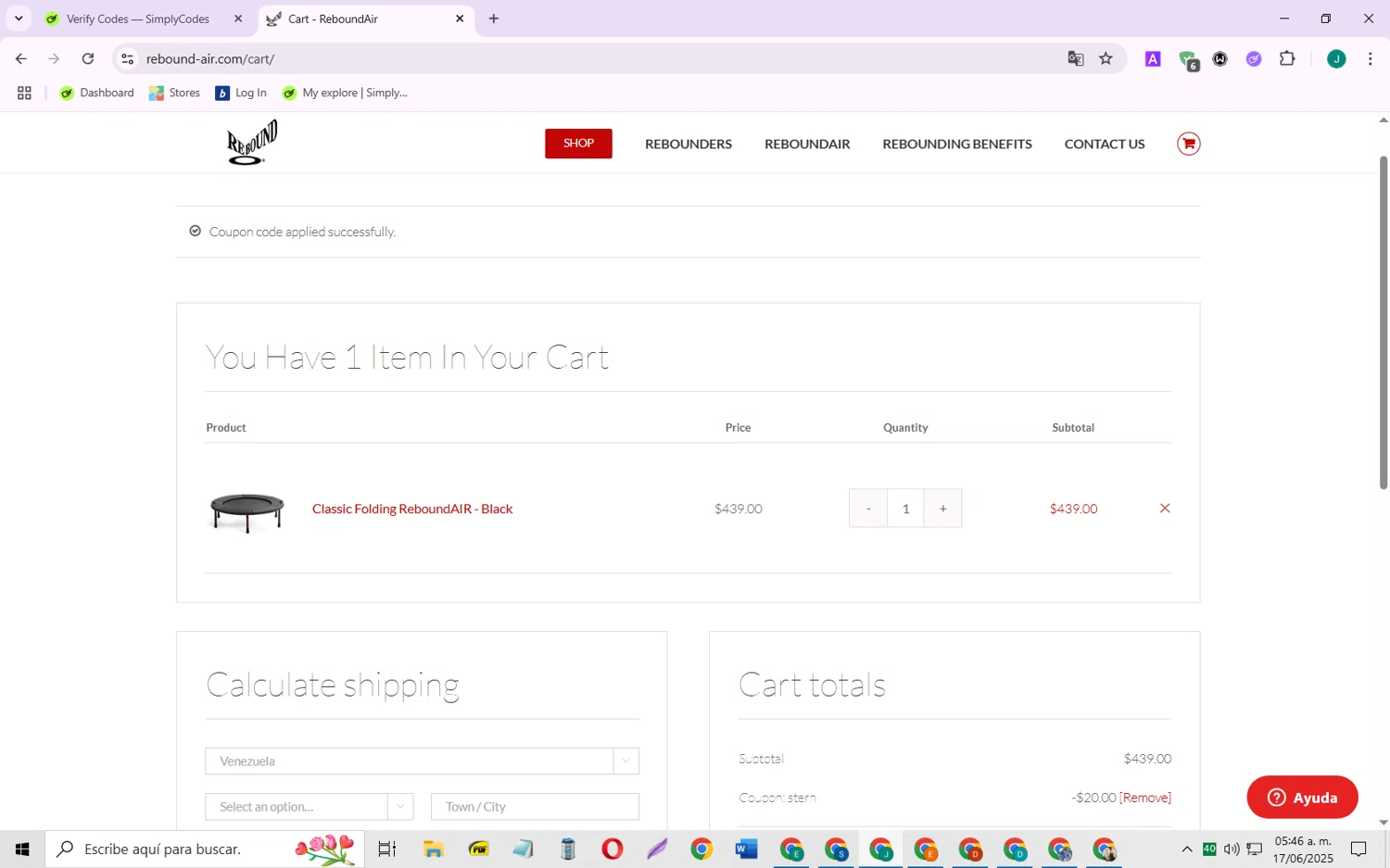Open the 'Select an option...' state dropdown
The width and height of the screenshot is (1390, 868).
pyautogui.click(x=309, y=807)
